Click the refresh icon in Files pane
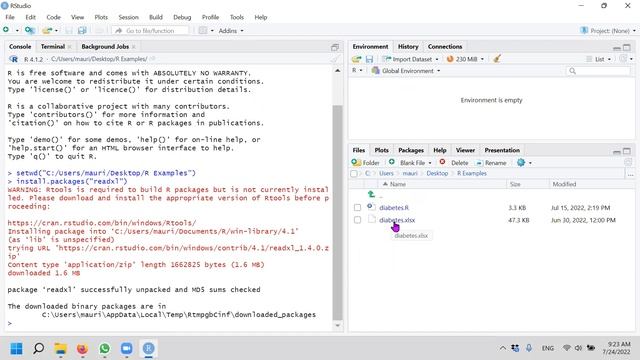The image size is (640, 360). [x=628, y=162]
